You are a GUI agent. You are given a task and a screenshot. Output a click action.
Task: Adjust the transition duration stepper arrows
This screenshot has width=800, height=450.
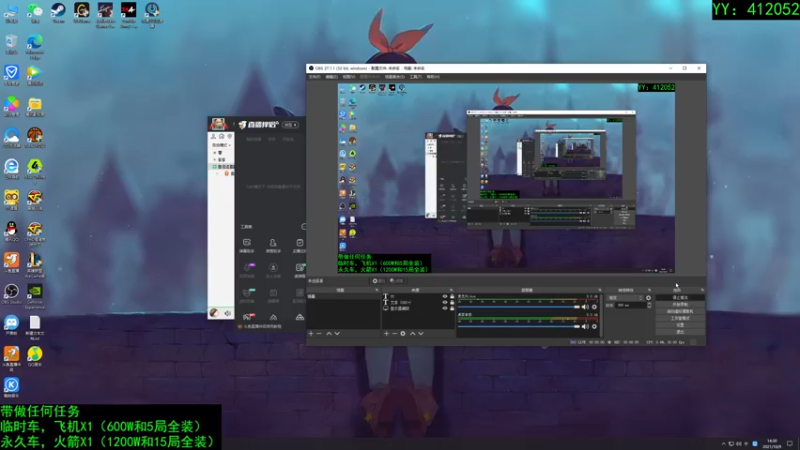point(649,305)
